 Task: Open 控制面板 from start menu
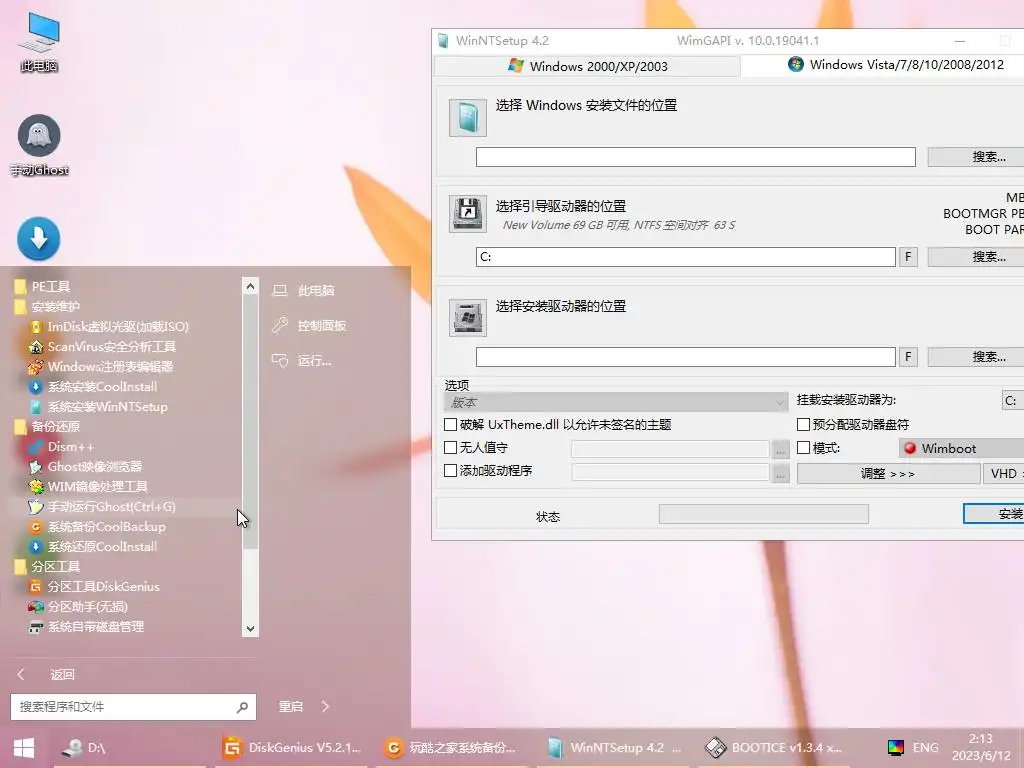(x=309, y=325)
